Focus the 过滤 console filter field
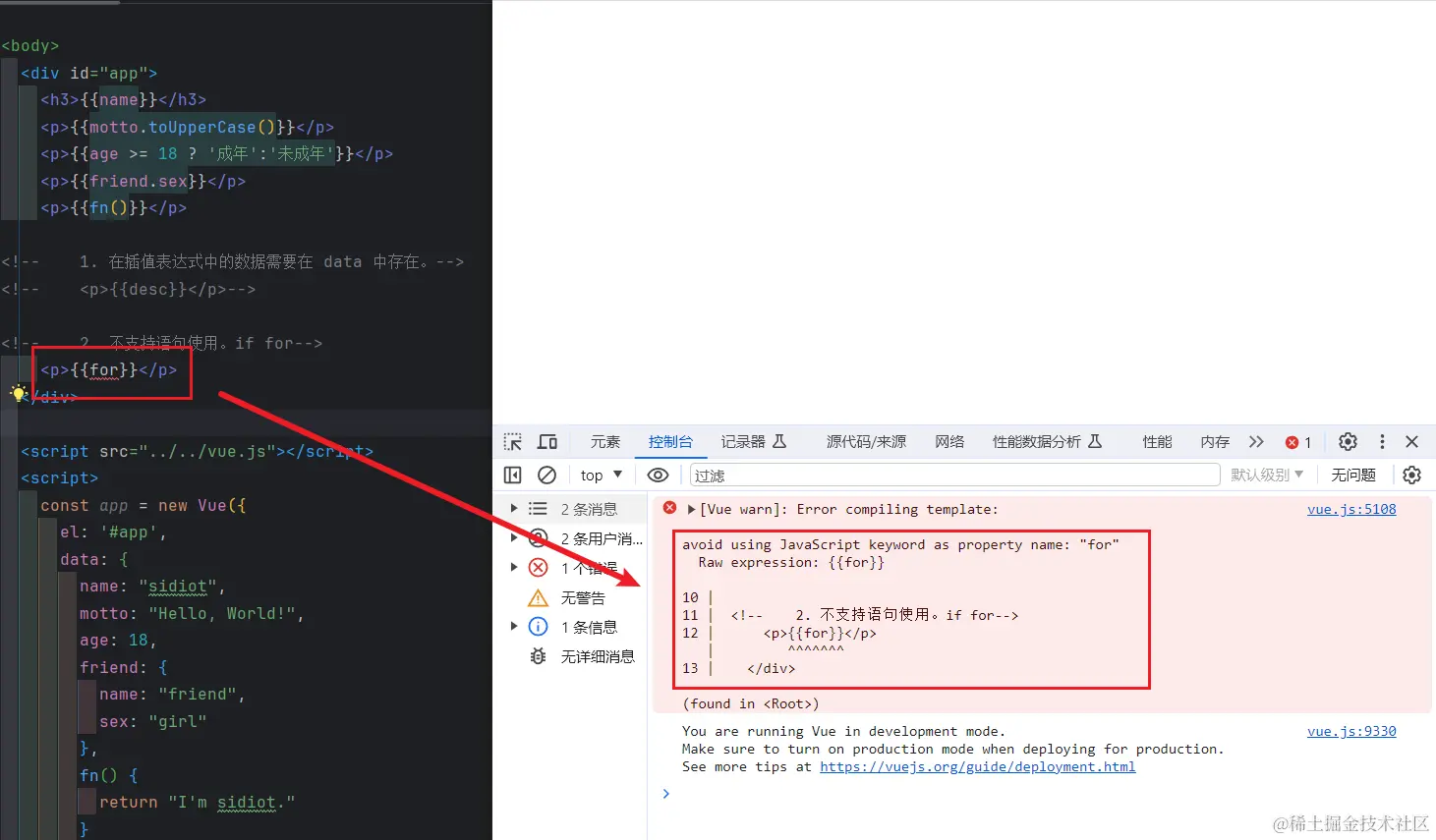 click(x=954, y=476)
